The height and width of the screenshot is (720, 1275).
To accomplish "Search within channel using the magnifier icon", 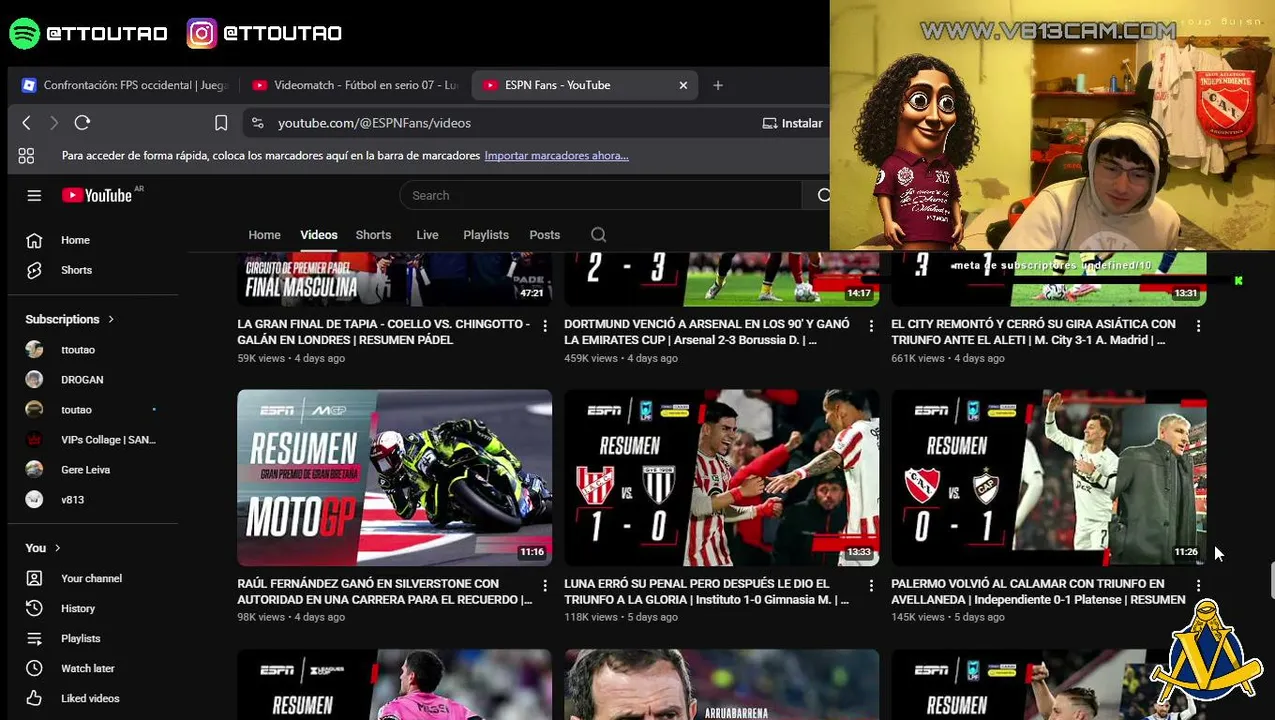I will 598,235.
